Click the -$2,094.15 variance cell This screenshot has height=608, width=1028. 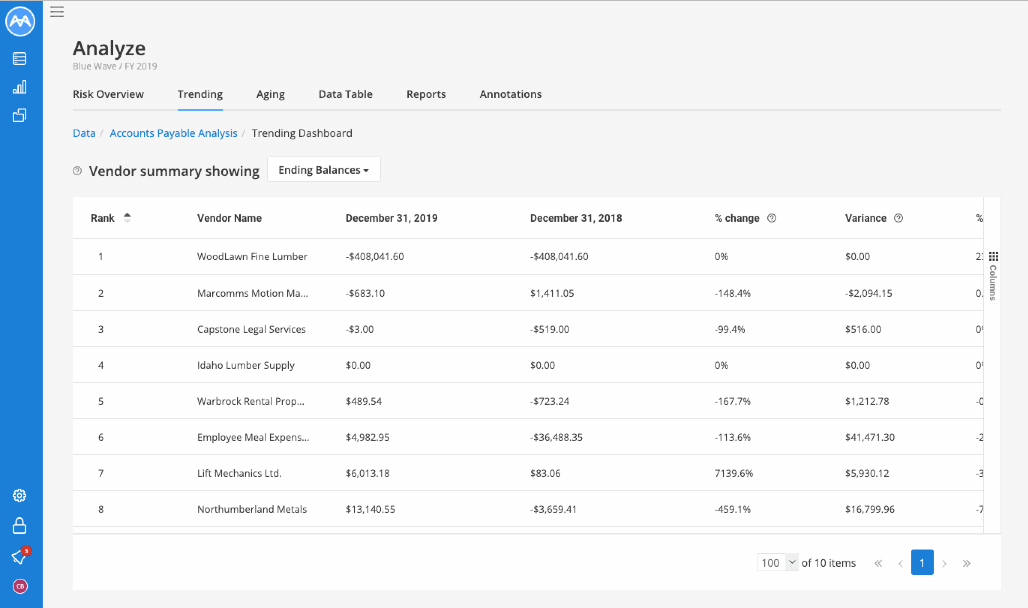pyautogui.click(x=869, y=293)
